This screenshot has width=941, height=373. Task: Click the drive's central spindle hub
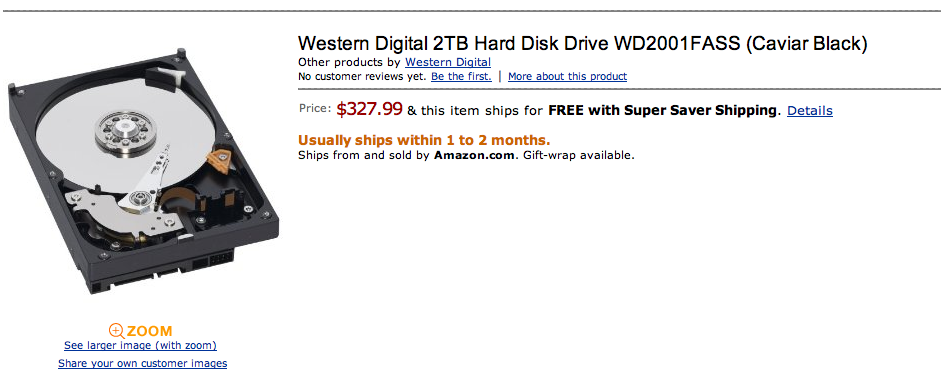pos(126,129)
